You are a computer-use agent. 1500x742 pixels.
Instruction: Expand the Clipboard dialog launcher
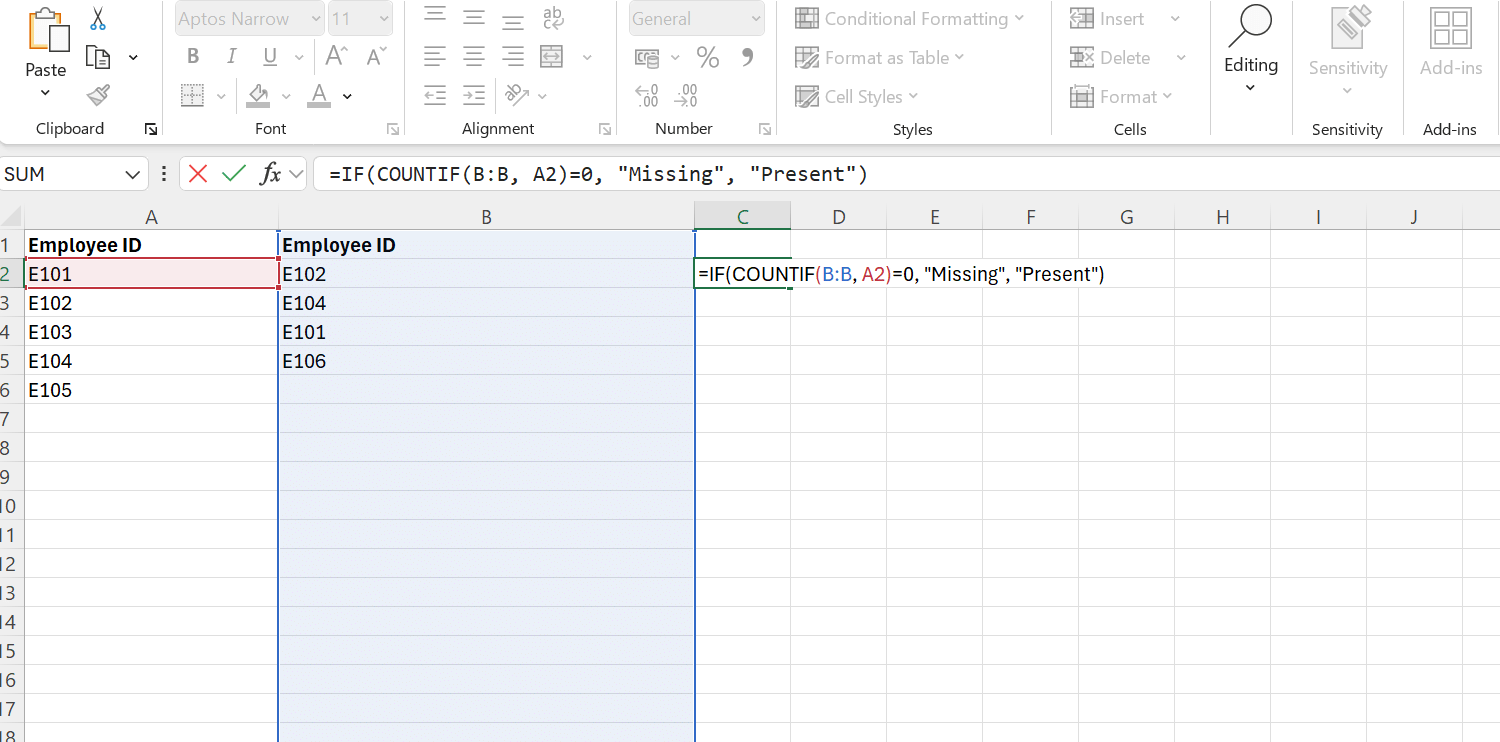[152, 129]
